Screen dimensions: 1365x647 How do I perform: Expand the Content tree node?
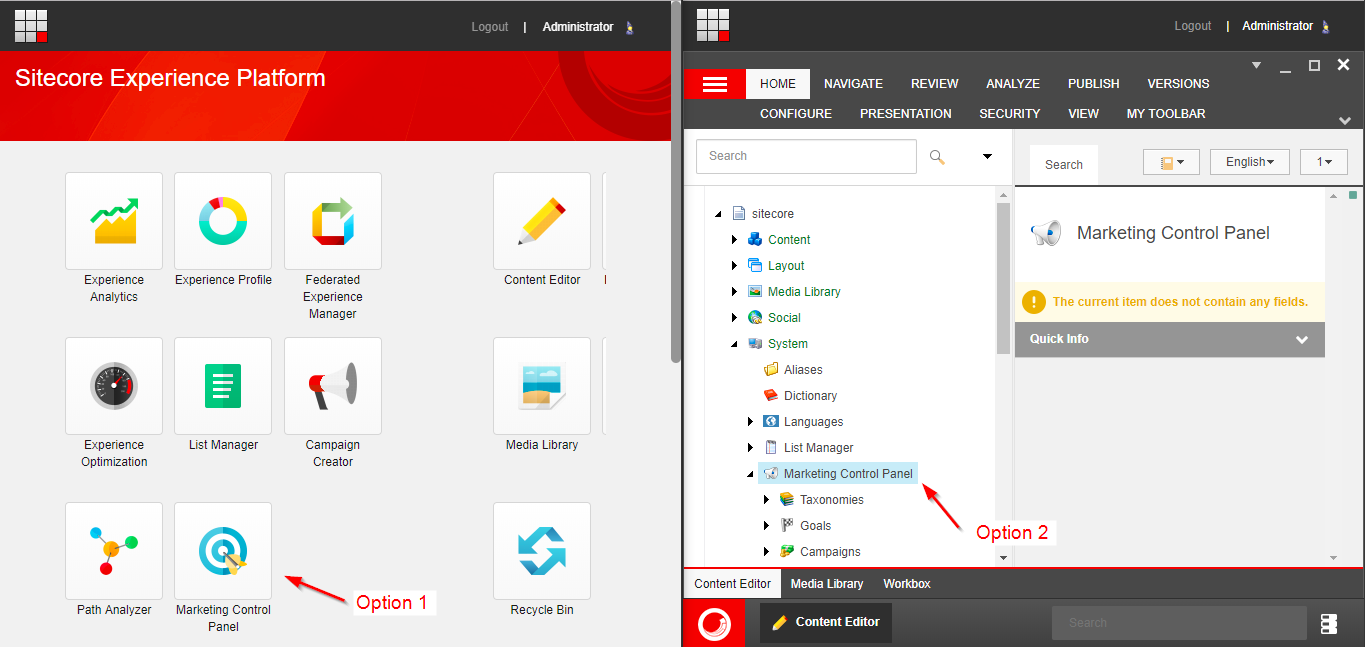(x=734, y=240)
